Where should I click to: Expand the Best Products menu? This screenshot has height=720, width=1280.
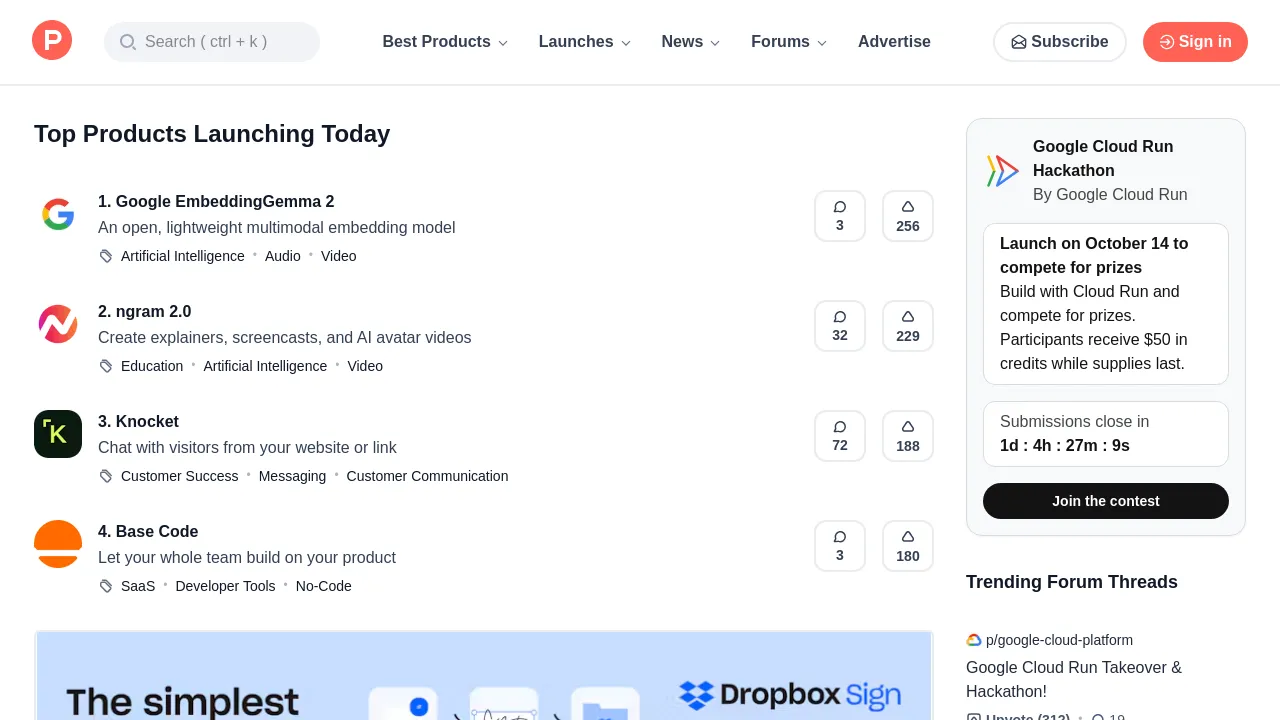(x=445, y=42)
